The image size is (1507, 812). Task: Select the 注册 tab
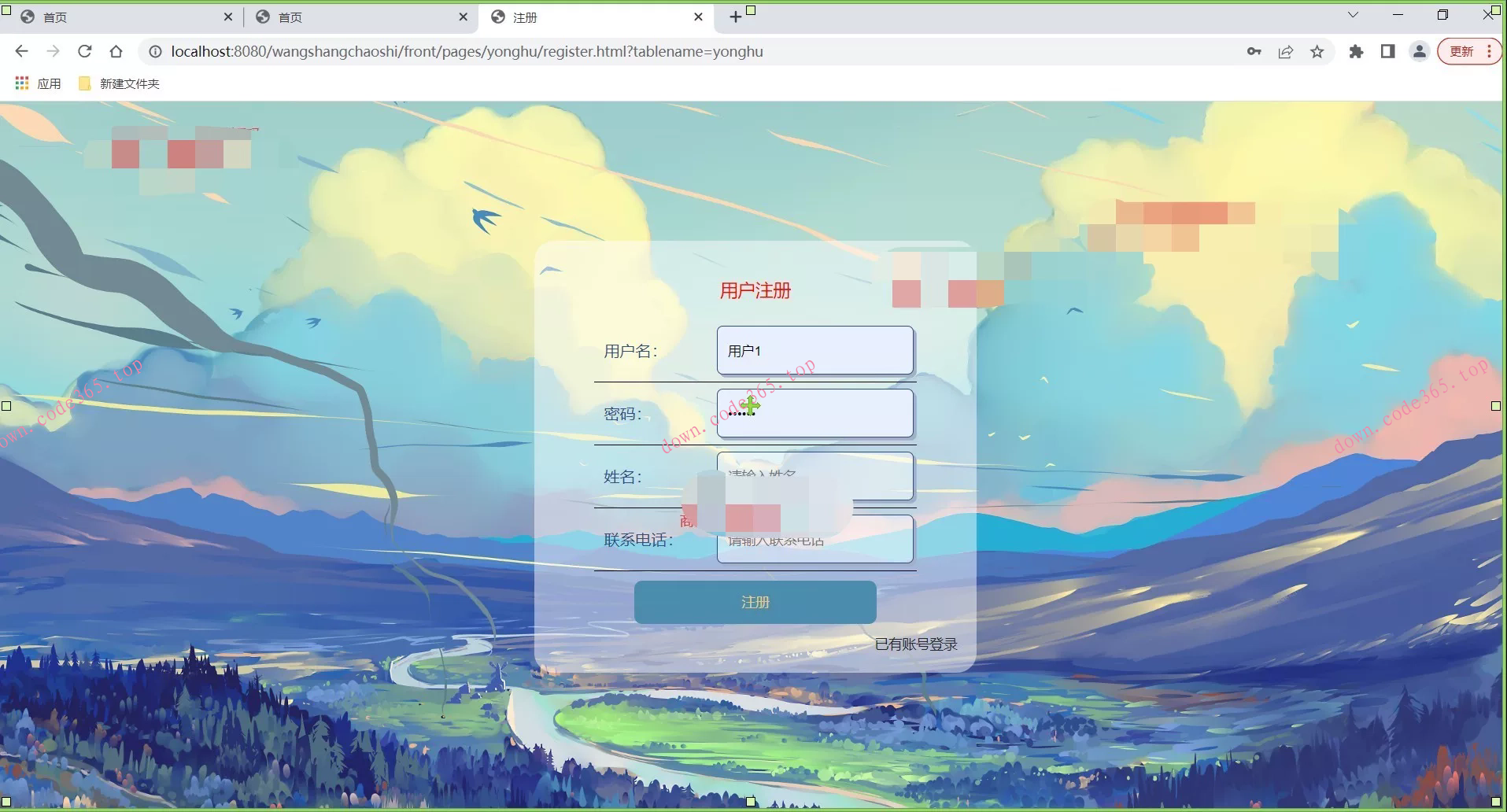594,17
